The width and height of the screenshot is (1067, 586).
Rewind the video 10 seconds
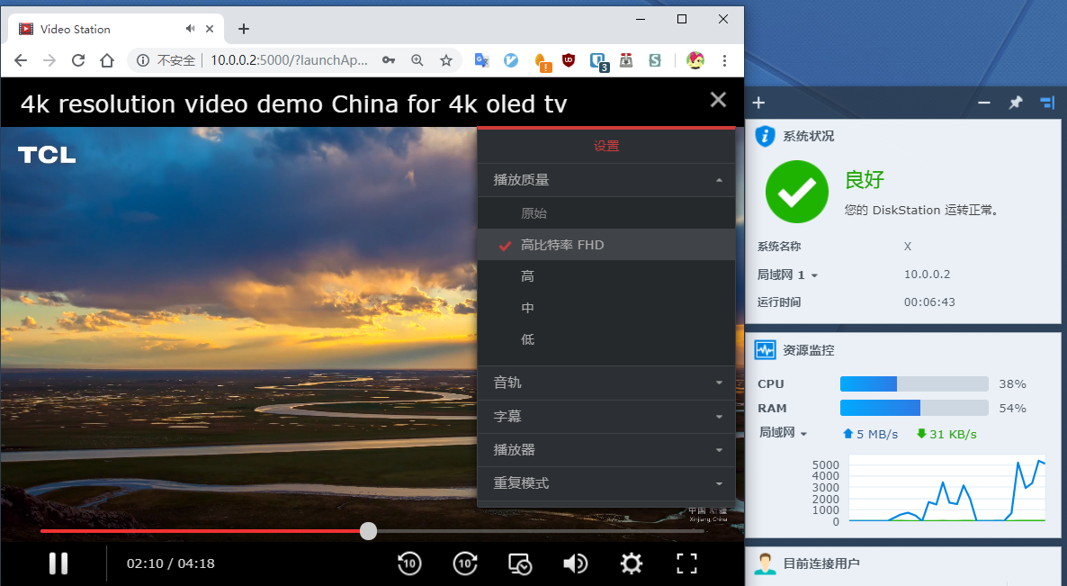[409, 563]
